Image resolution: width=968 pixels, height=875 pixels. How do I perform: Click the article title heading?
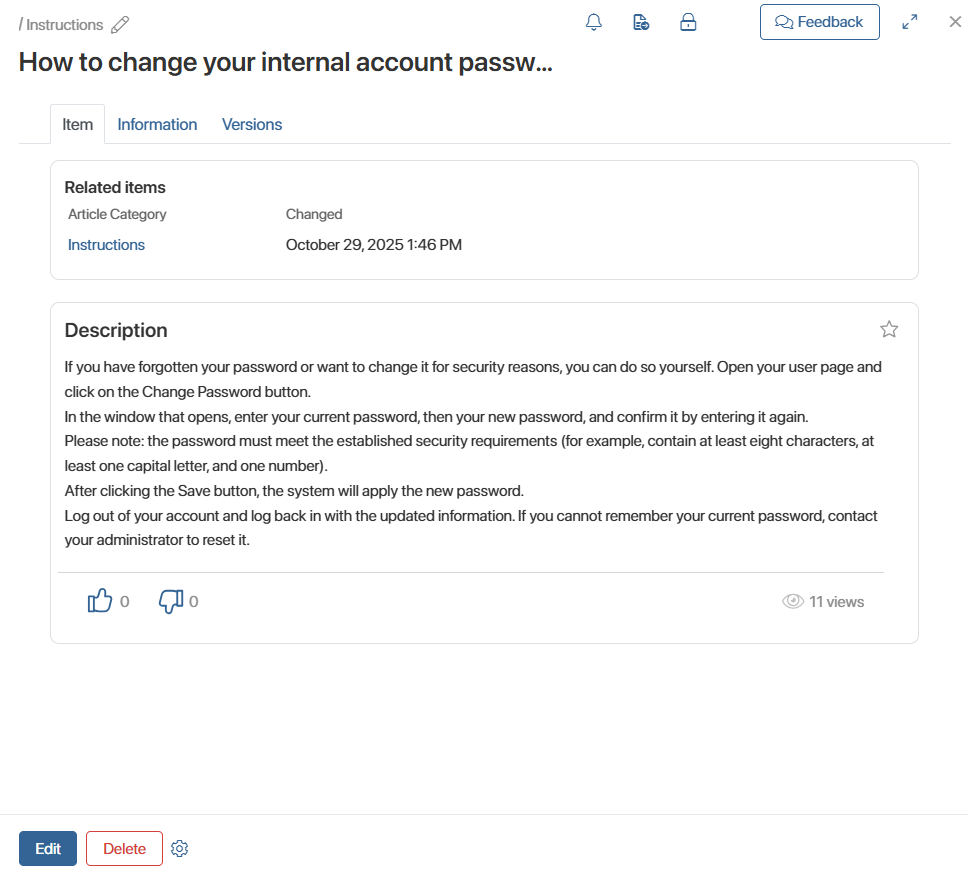(285, 62)
